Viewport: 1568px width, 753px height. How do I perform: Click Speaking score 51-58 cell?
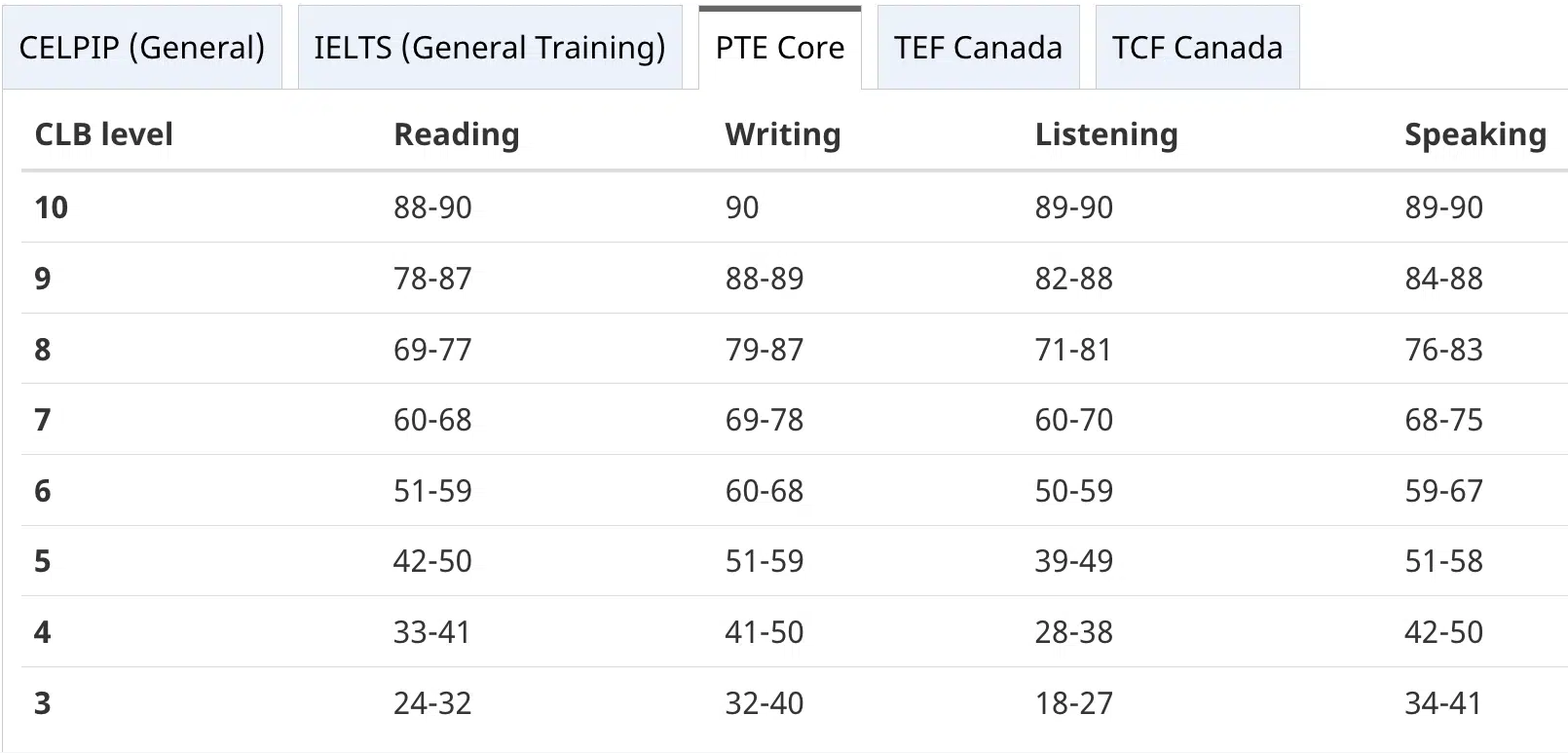[x=1443, y=561]
